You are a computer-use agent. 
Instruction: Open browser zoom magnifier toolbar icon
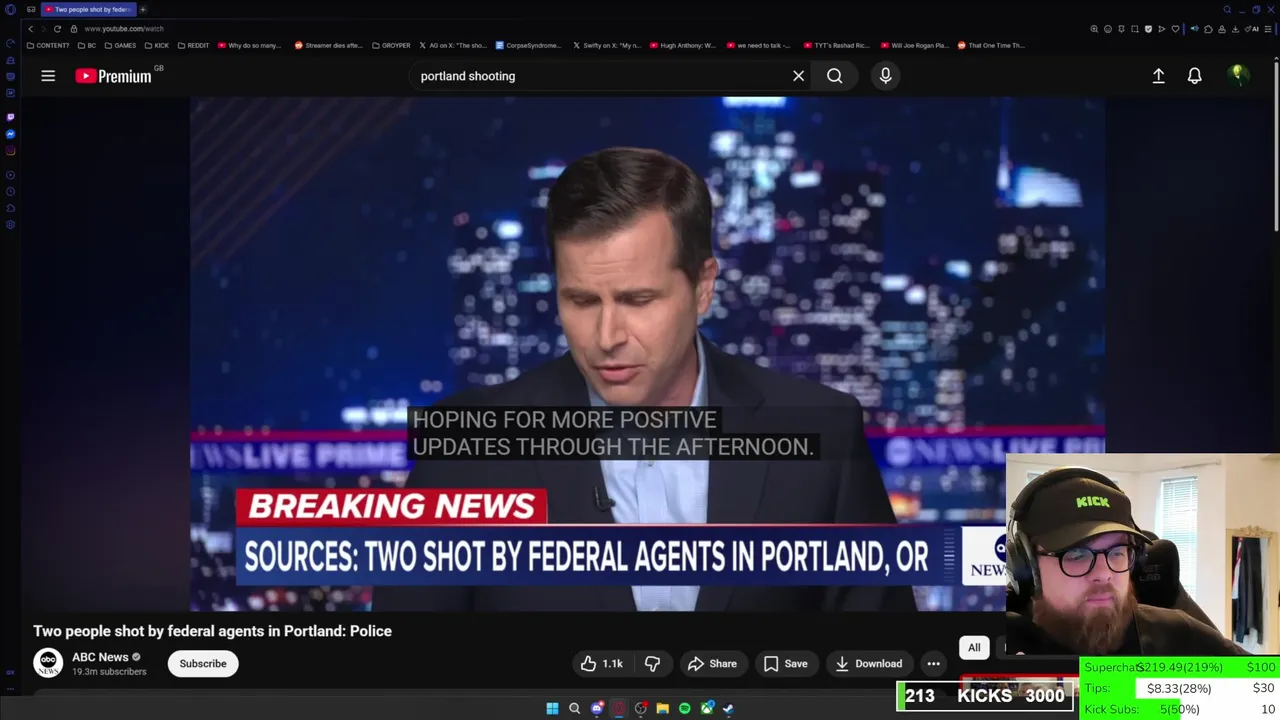click(1094, 29)
